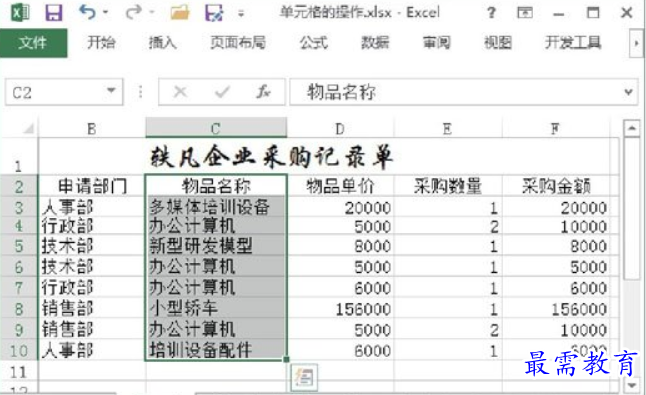
Task: Click the title cell 铁凡企业采购记录单
Action: click(x=272, y=157)
